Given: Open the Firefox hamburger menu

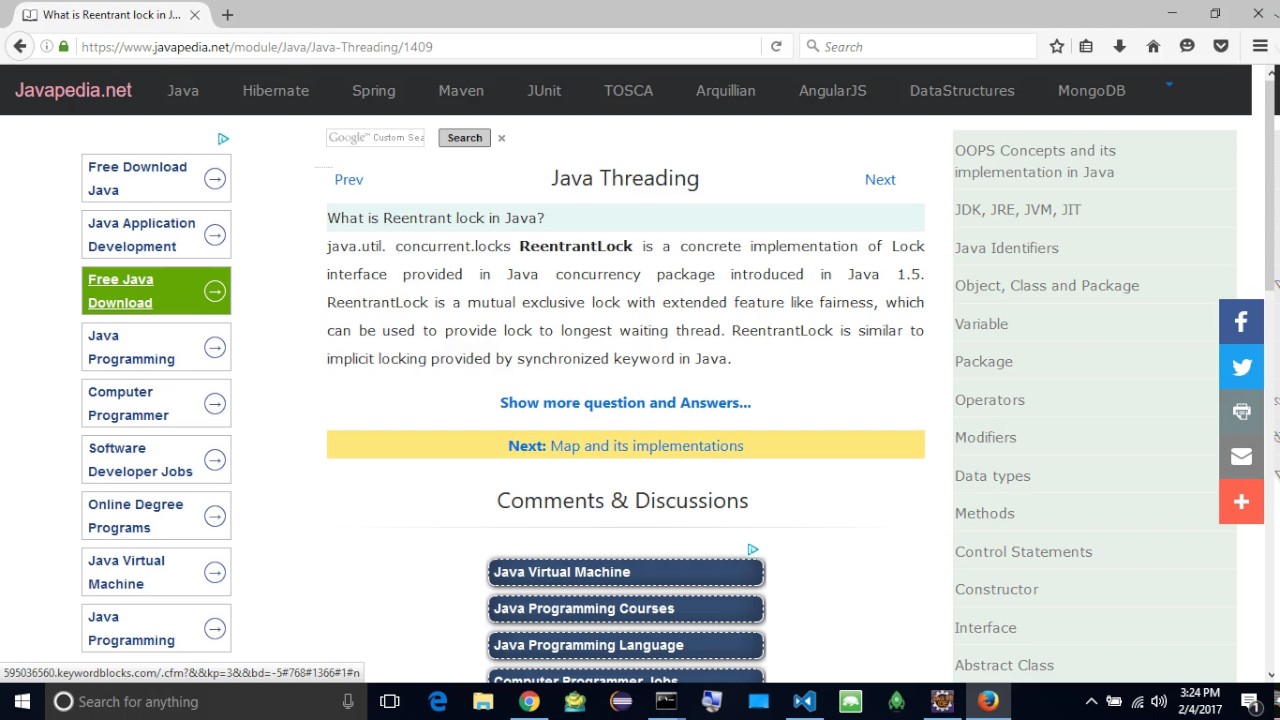Looking at the screenshot, I should click(1260, 46).
